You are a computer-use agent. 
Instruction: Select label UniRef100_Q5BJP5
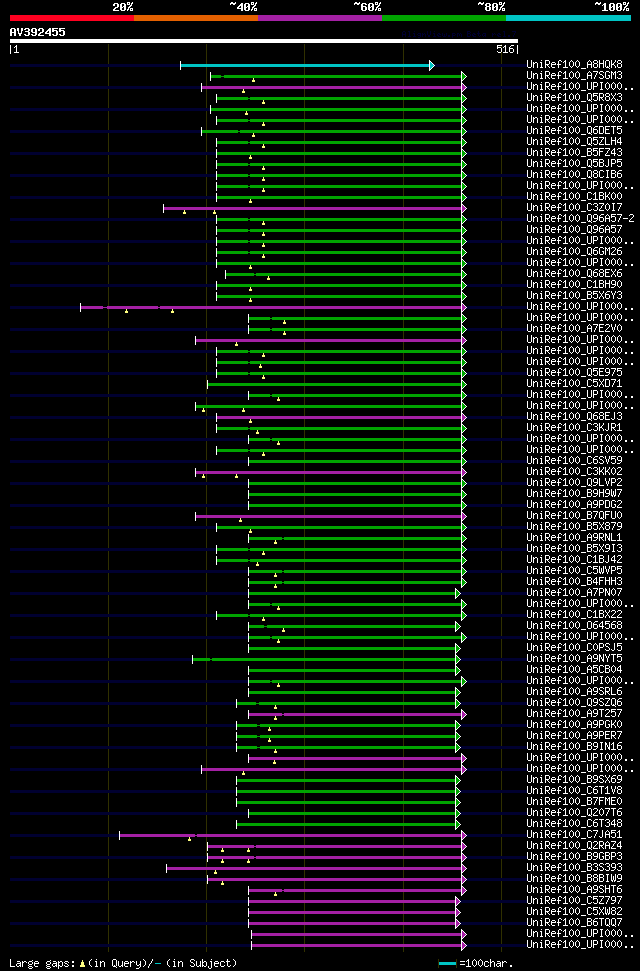574,163
